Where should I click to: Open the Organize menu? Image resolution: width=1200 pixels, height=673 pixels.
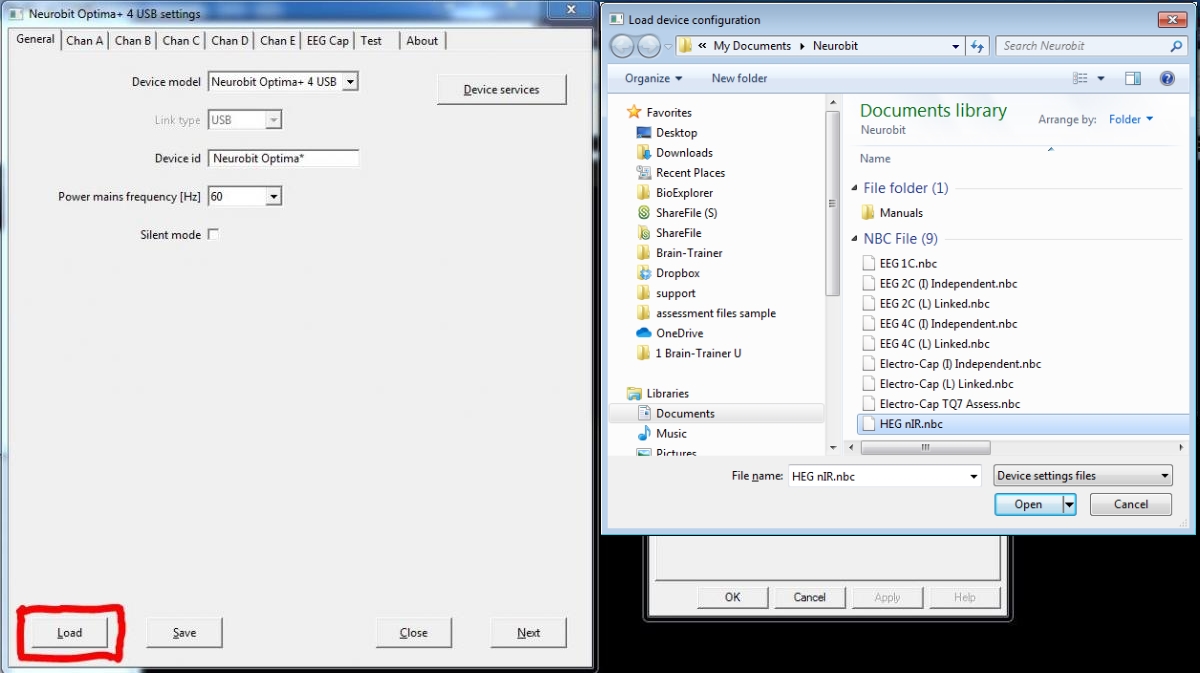(x=653, y=78)
